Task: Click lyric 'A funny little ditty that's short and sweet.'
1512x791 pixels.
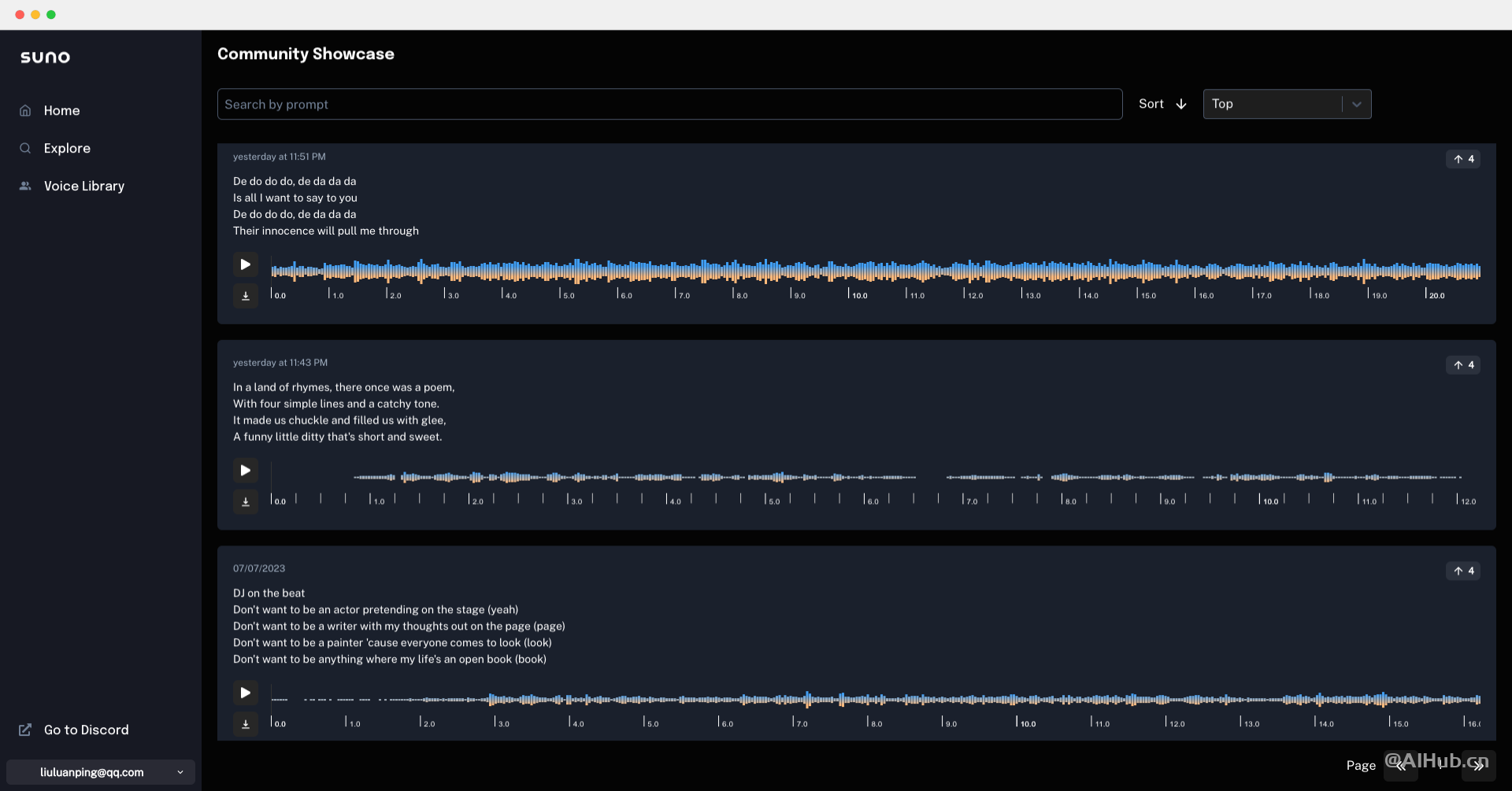Action: pos(338,437)
